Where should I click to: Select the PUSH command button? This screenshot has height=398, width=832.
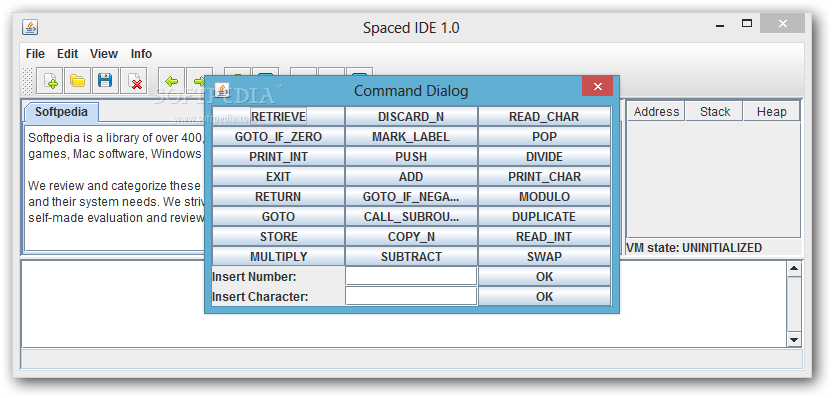pos(411,157)
